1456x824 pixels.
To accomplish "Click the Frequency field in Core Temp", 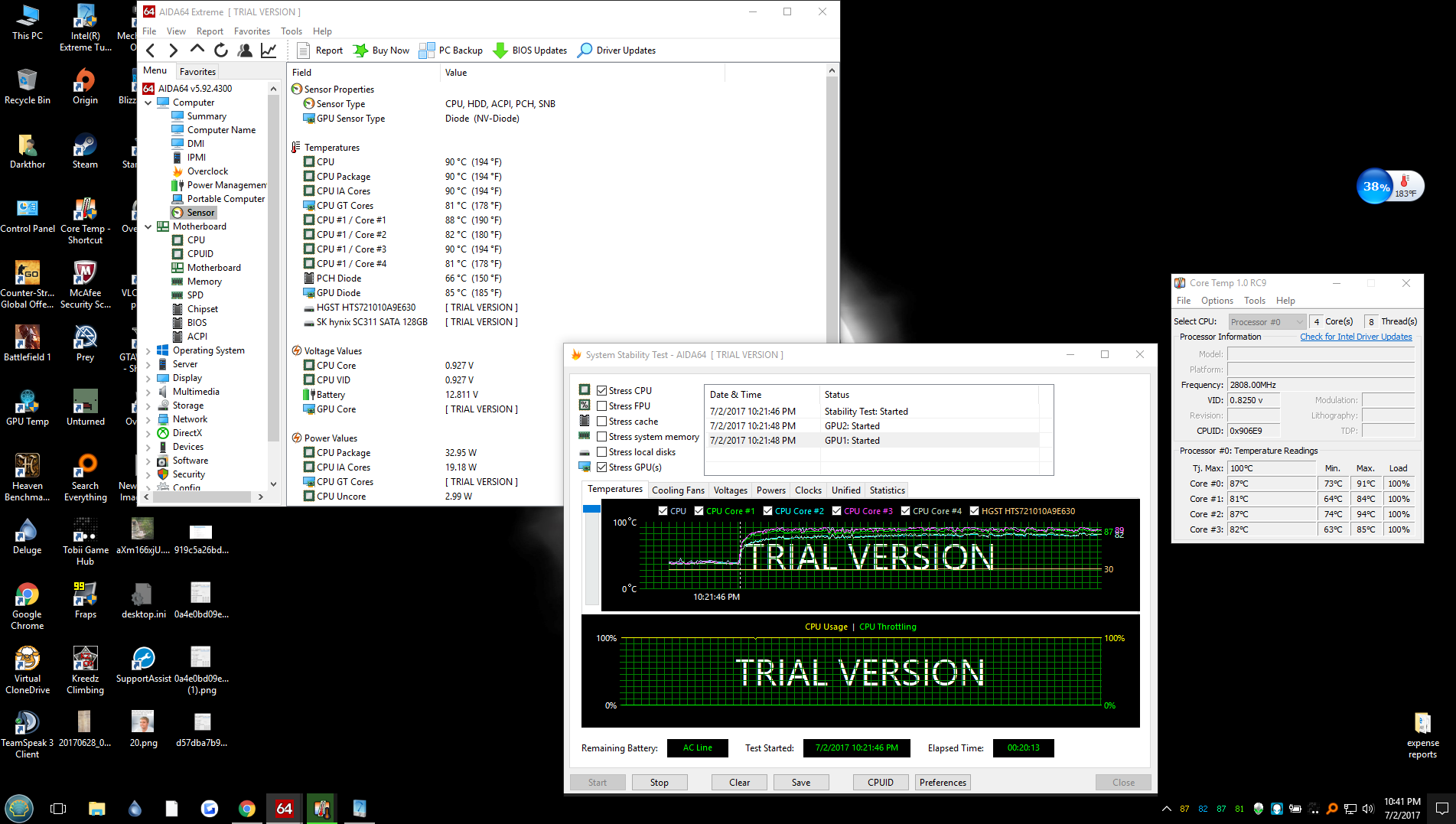I will (1321, 385).
